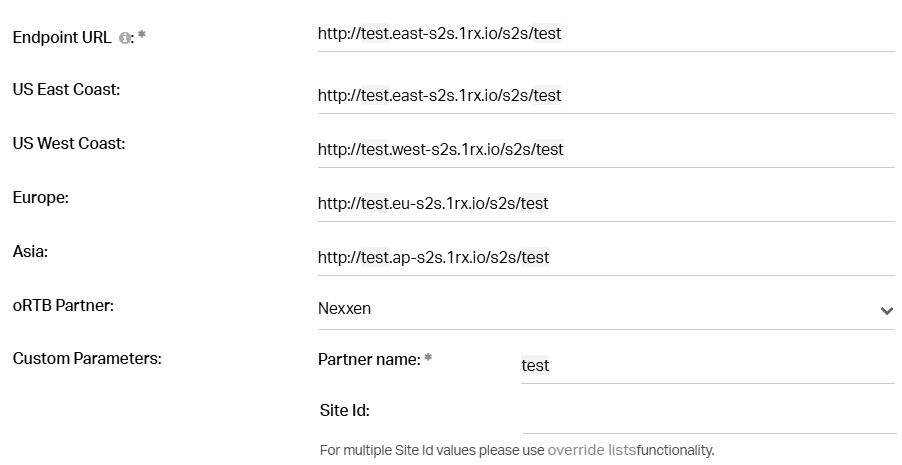Viewport: 902px width, 465px height.
Task: Click the Endpoint URL info icon
Action: (x=124, y=38)
